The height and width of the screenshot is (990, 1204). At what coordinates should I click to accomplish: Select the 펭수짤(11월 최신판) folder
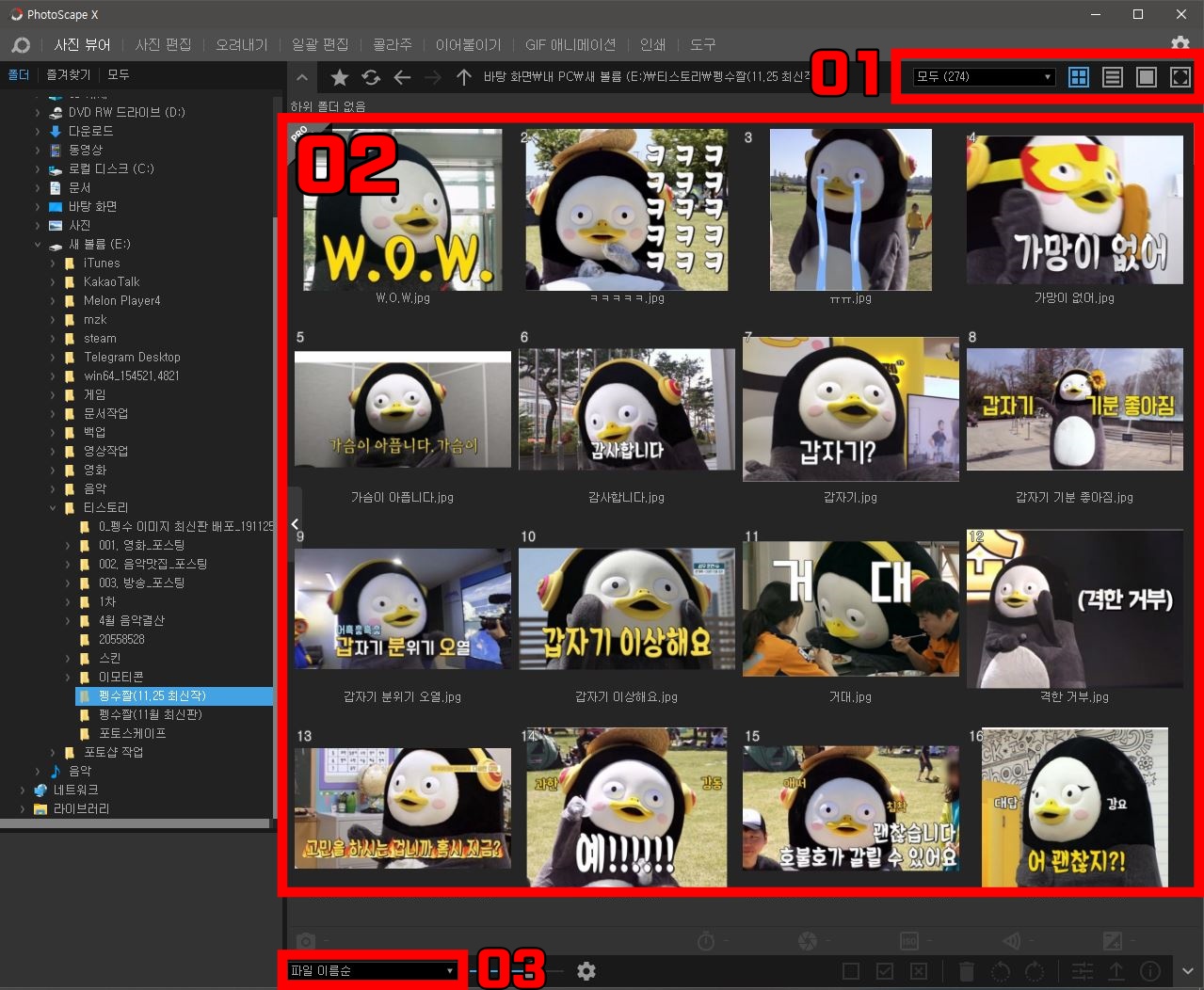pyautogui.click(x=151, y=715)
